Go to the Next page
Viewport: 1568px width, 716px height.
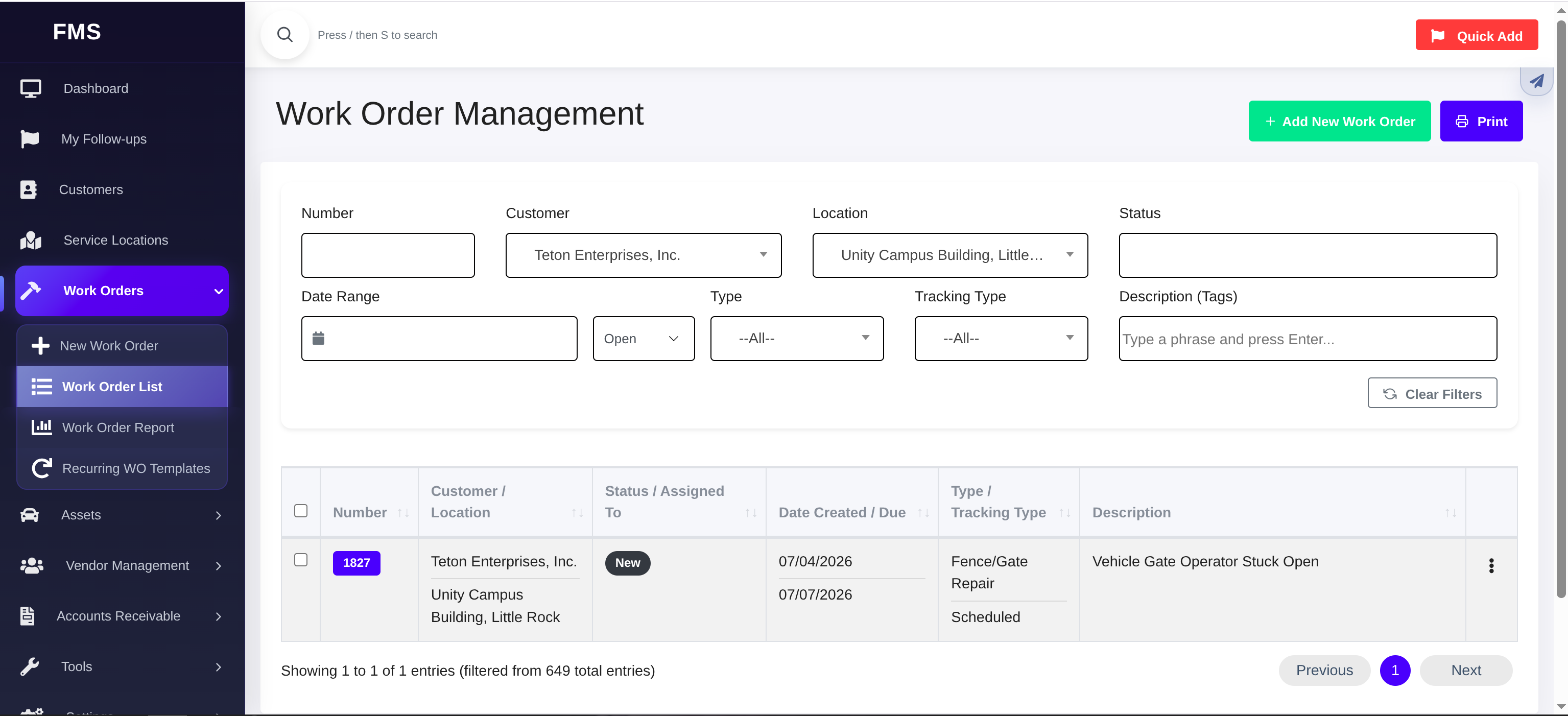(x=1466, y=671)
